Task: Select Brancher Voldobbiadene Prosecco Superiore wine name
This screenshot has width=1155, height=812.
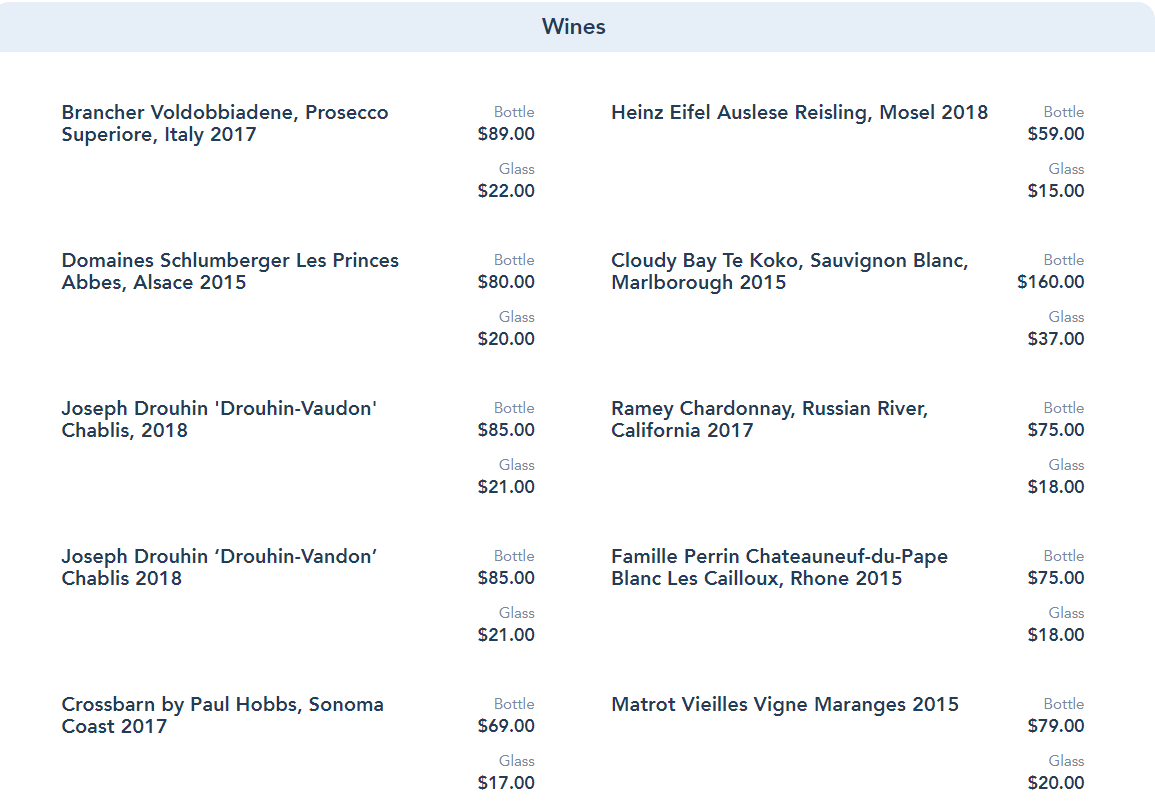Action: (x=225, y=123)
